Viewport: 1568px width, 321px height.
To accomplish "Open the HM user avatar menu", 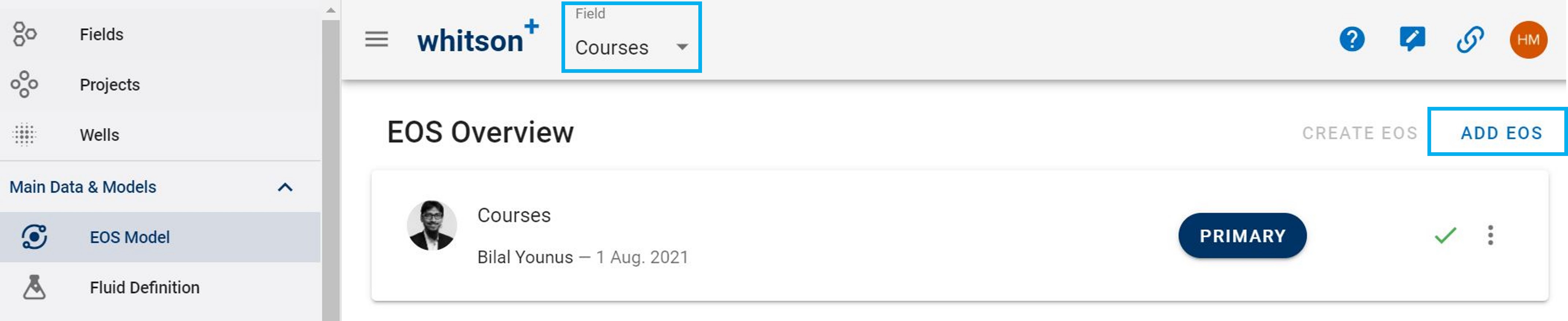I will [x=1528, y=40].
